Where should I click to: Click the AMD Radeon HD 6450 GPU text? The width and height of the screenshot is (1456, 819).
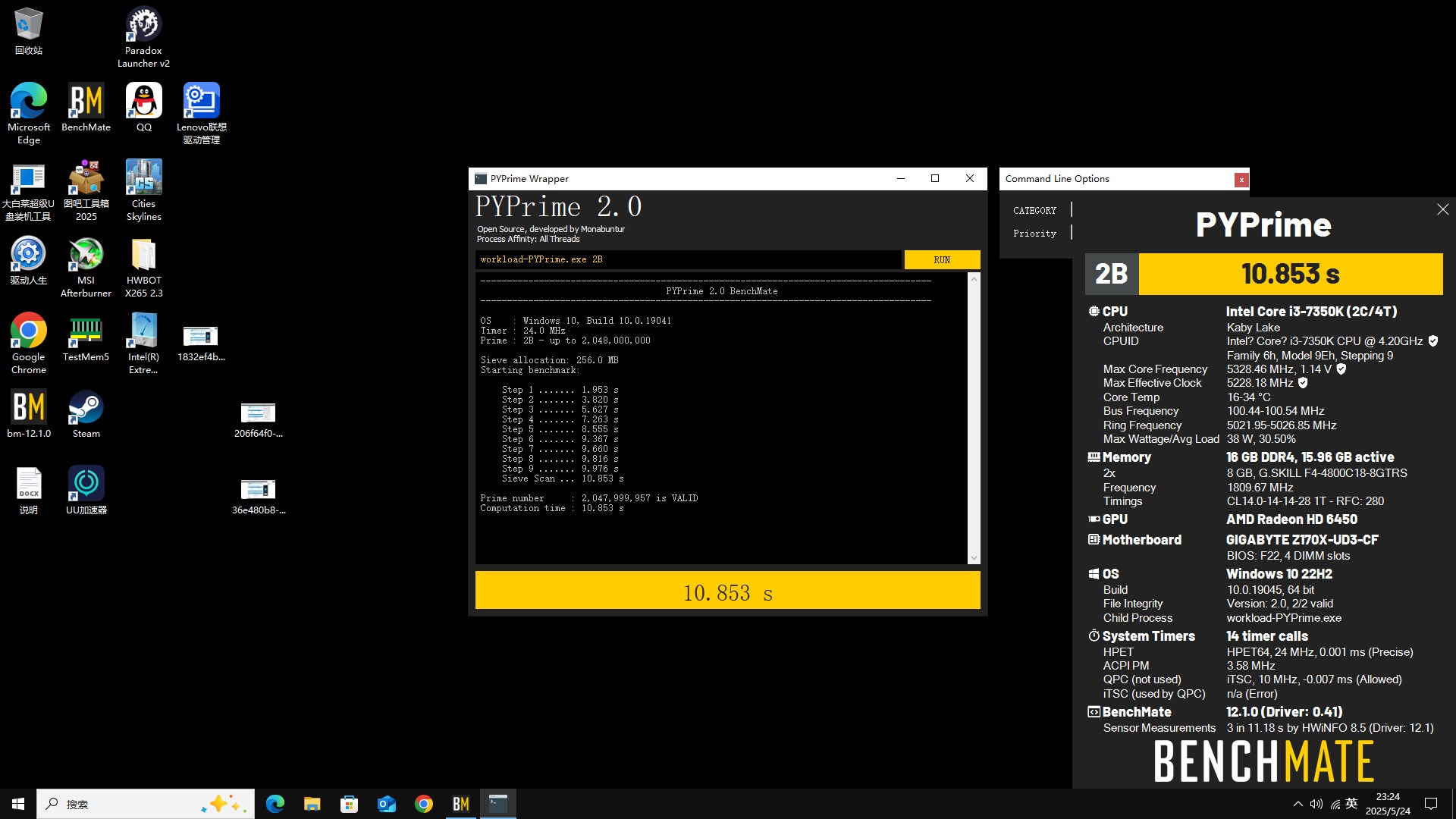(x=1291, y=519)
